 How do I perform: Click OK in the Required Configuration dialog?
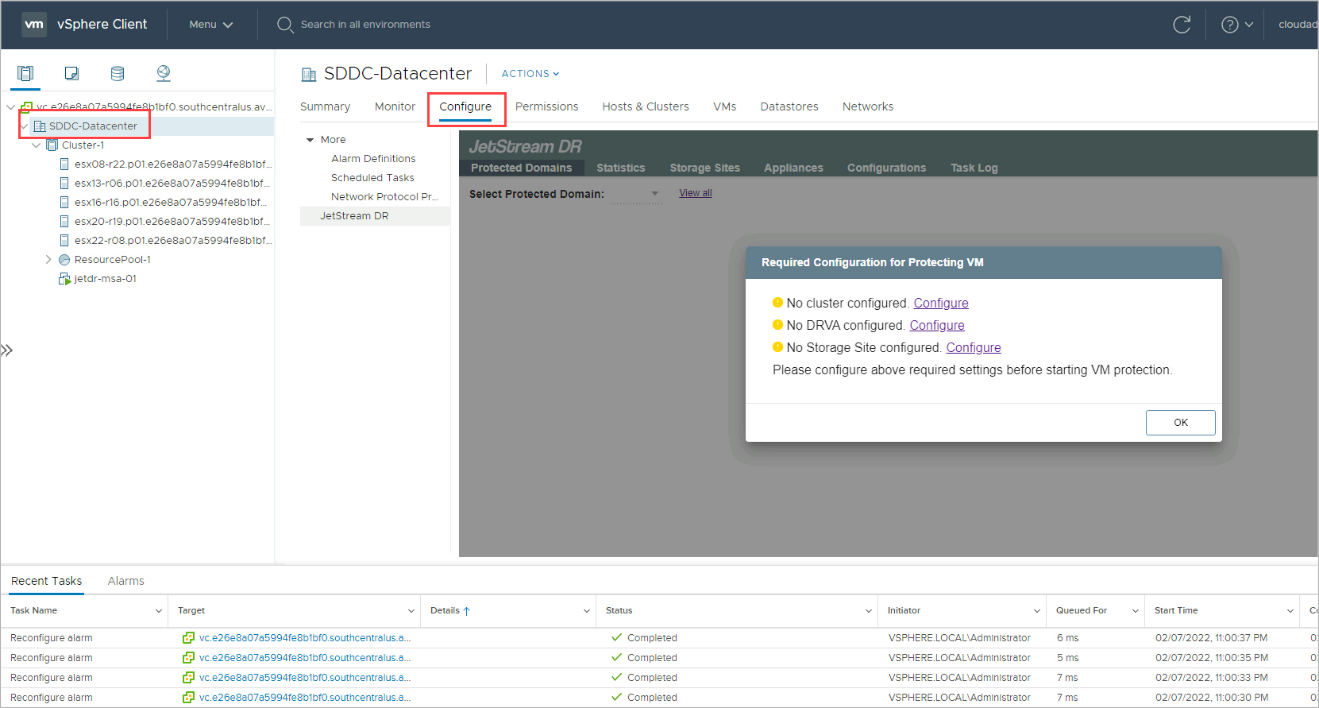1180,423
